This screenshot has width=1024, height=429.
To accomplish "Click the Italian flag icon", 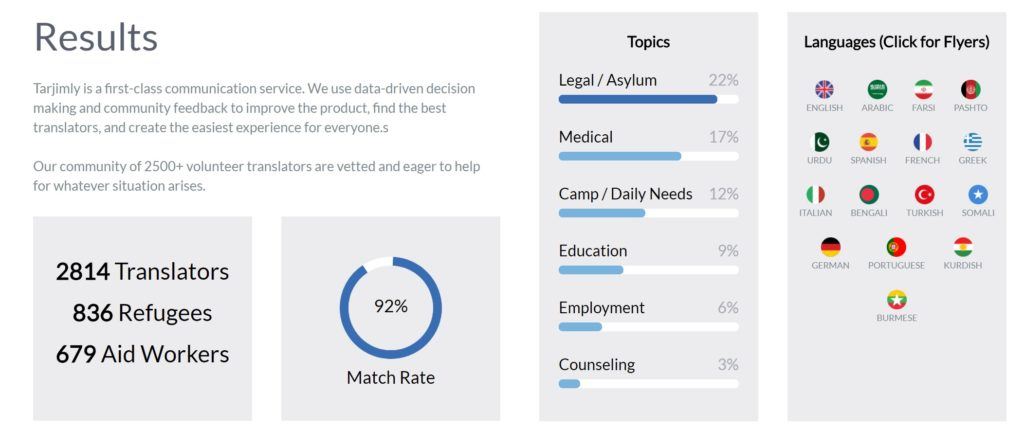I will point(815,194).
